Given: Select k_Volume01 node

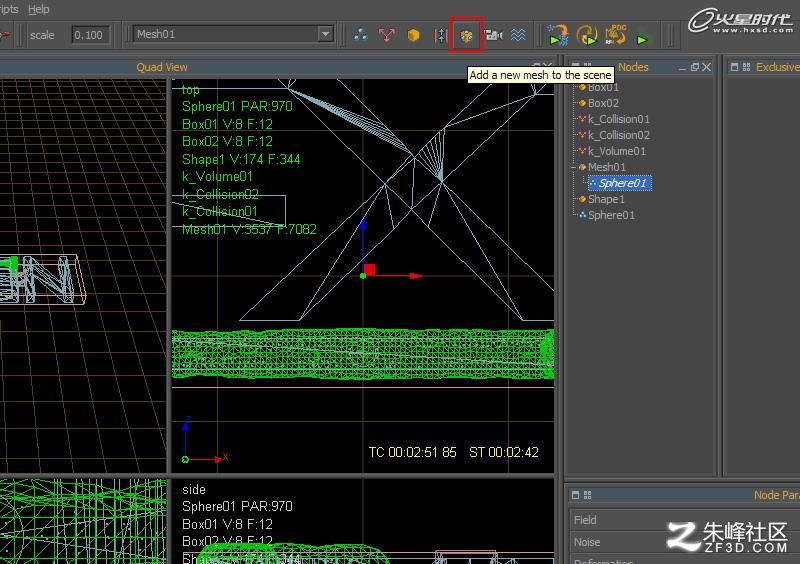Looking at the screenshot, I should 617,151.
